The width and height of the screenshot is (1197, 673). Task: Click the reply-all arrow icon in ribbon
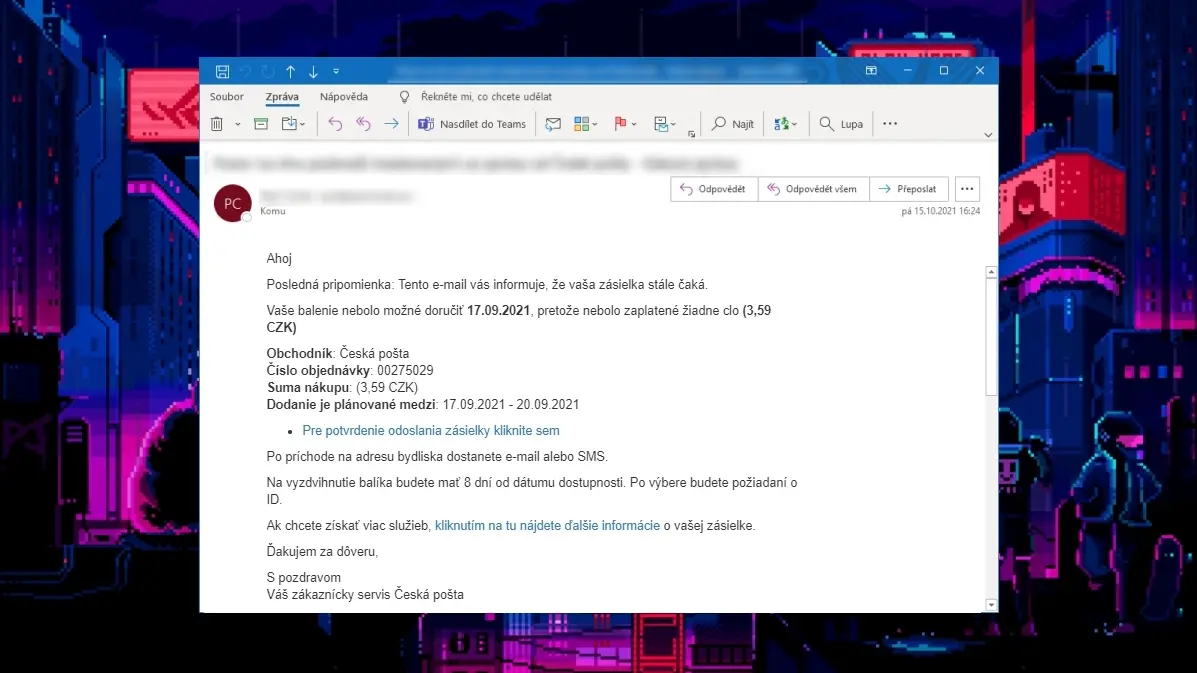click(x=363, y=124)
